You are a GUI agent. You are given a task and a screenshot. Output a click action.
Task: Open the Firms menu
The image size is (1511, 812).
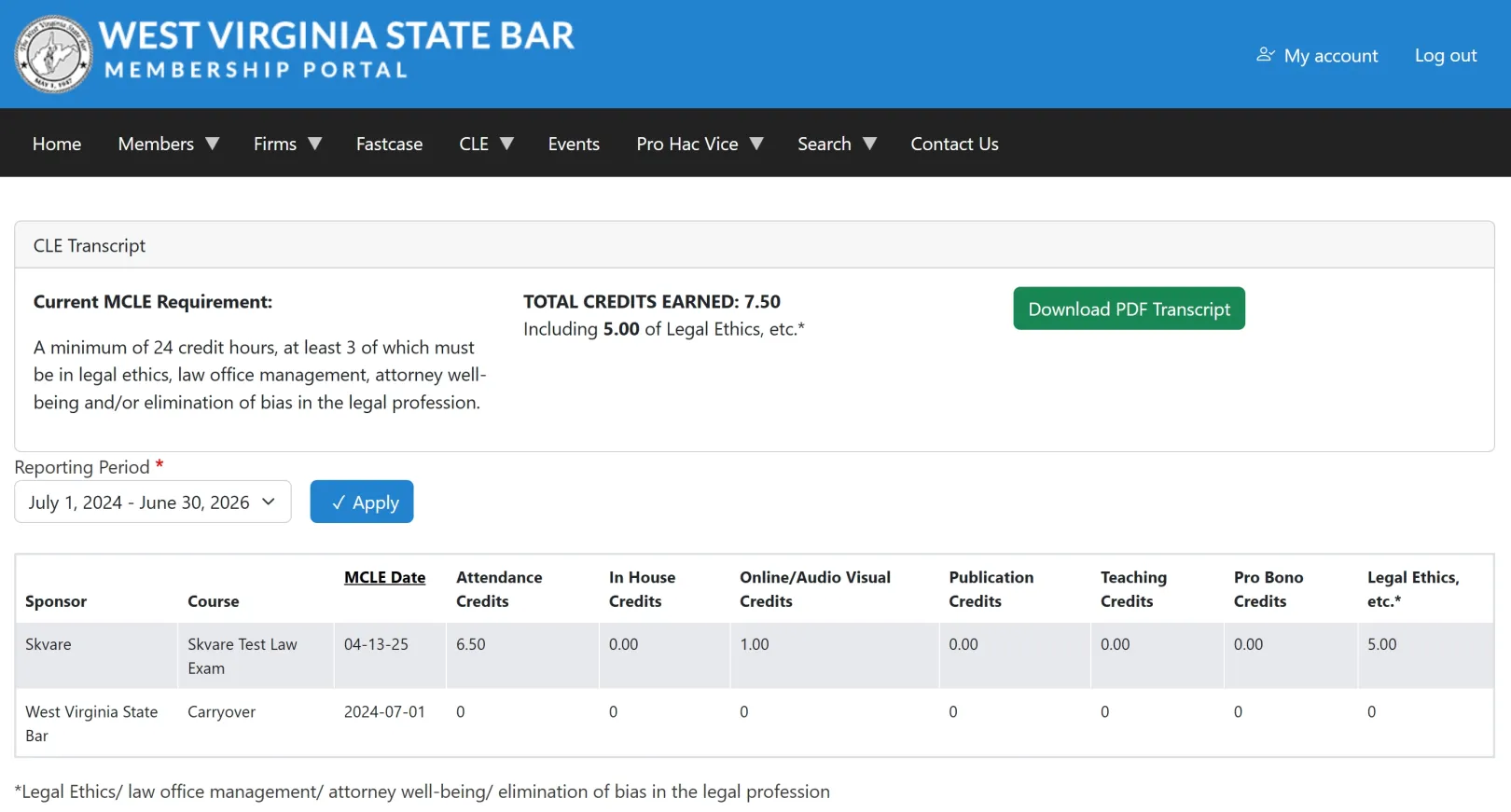pyautogui.click(x=275, y=144)
